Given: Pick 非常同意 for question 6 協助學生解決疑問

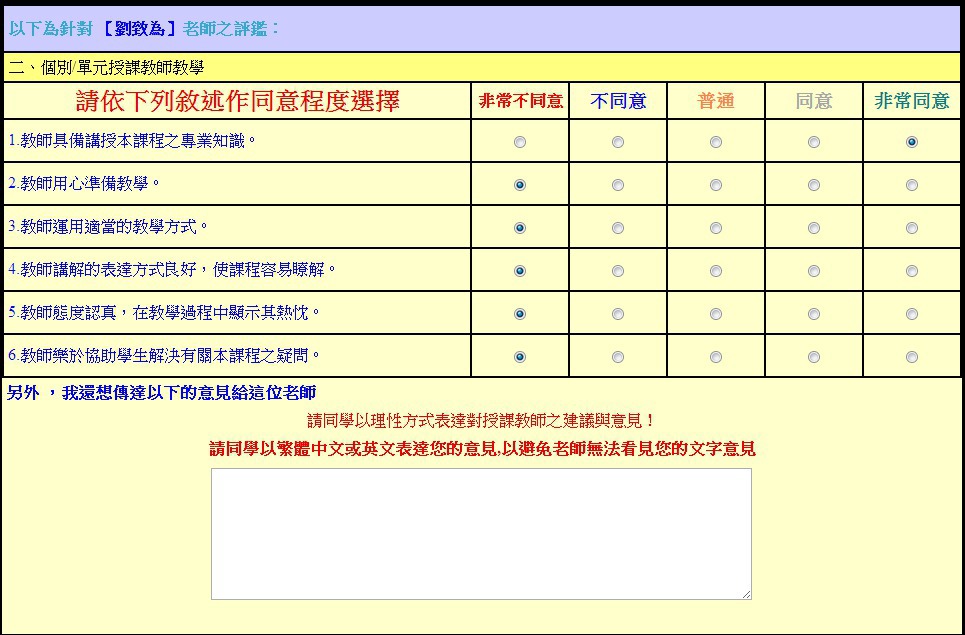Looking at the screenshot, I should tap(912, 357).
